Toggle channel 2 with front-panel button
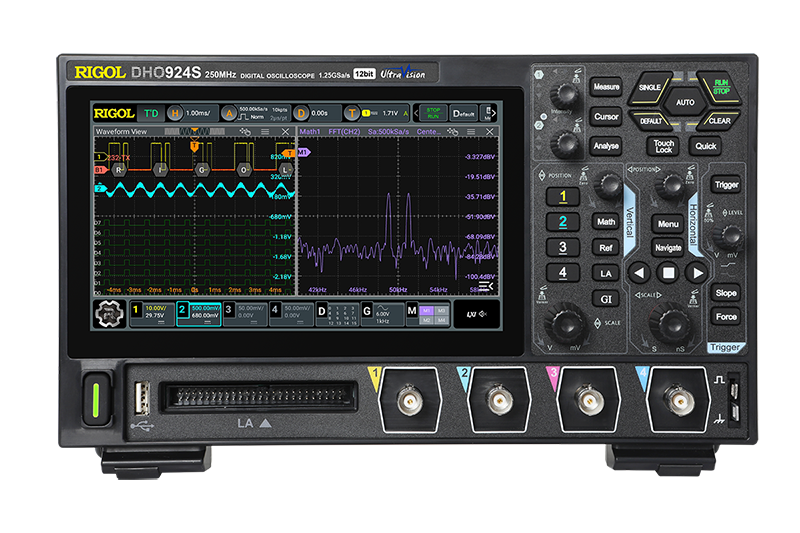The width and height of the screenshot is (800, 533). (562, 222)
